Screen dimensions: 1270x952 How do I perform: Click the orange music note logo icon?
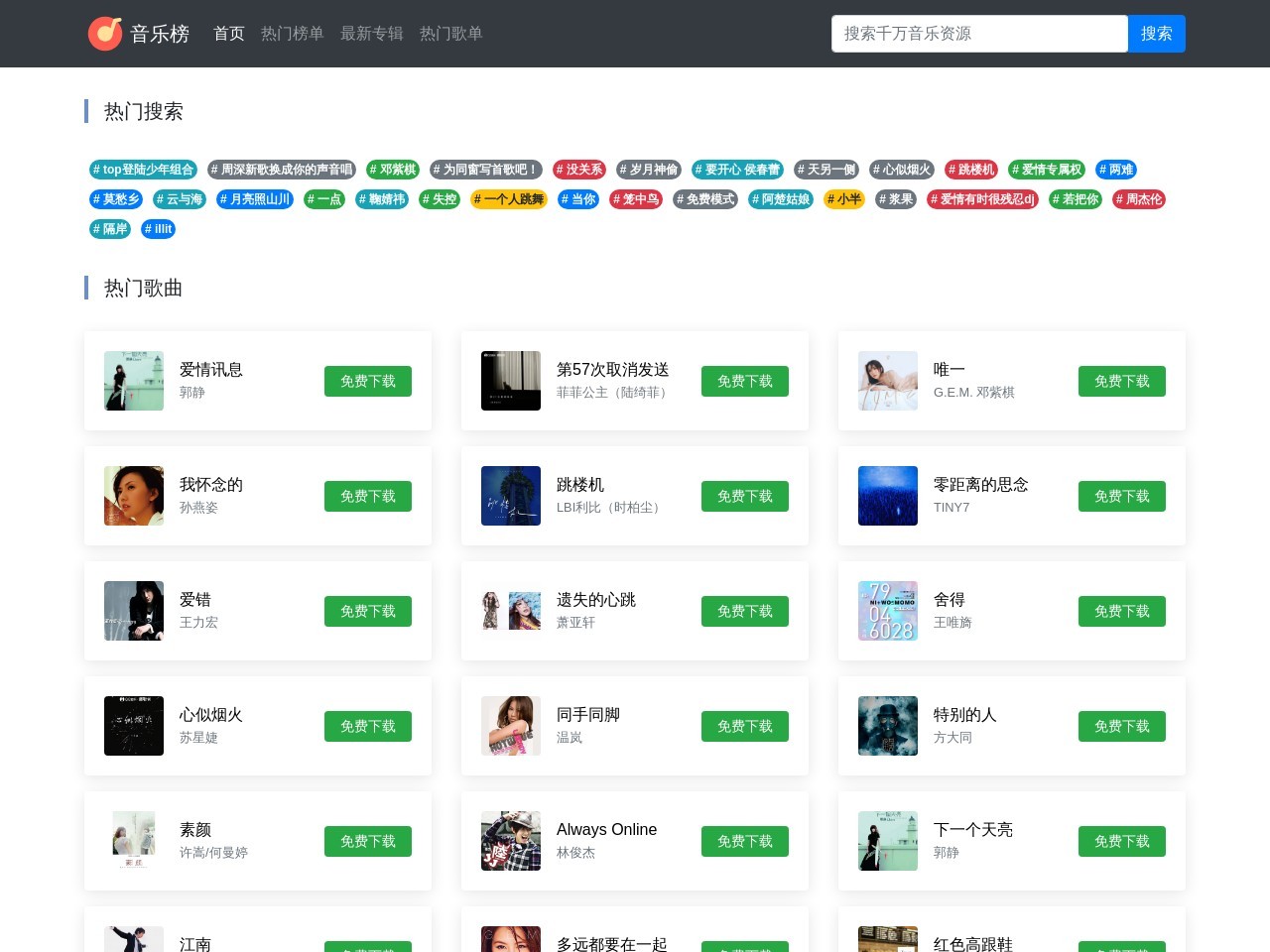coord(105,33)
